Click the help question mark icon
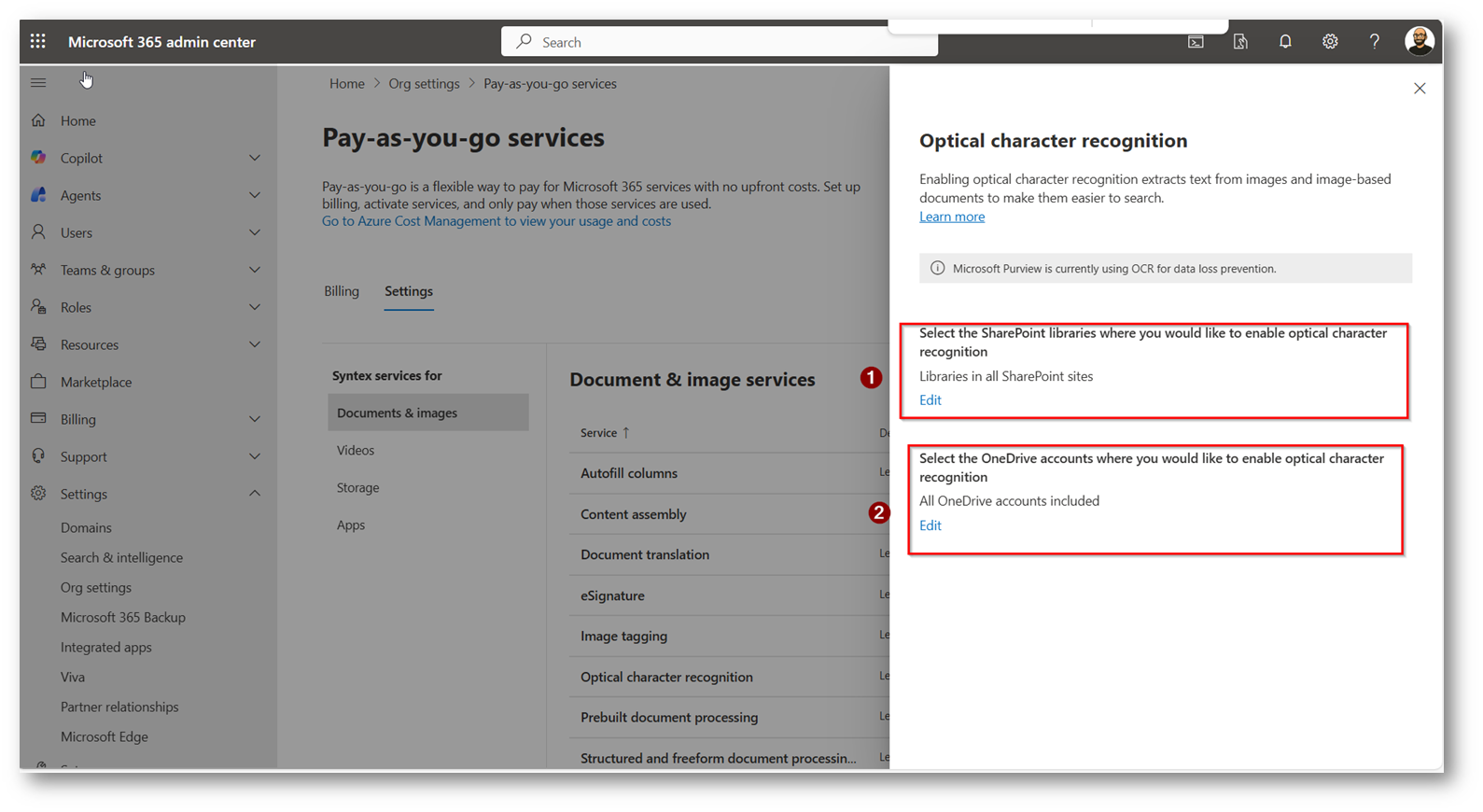This screenshot has height=812, width=1483. coord(1374,41)
